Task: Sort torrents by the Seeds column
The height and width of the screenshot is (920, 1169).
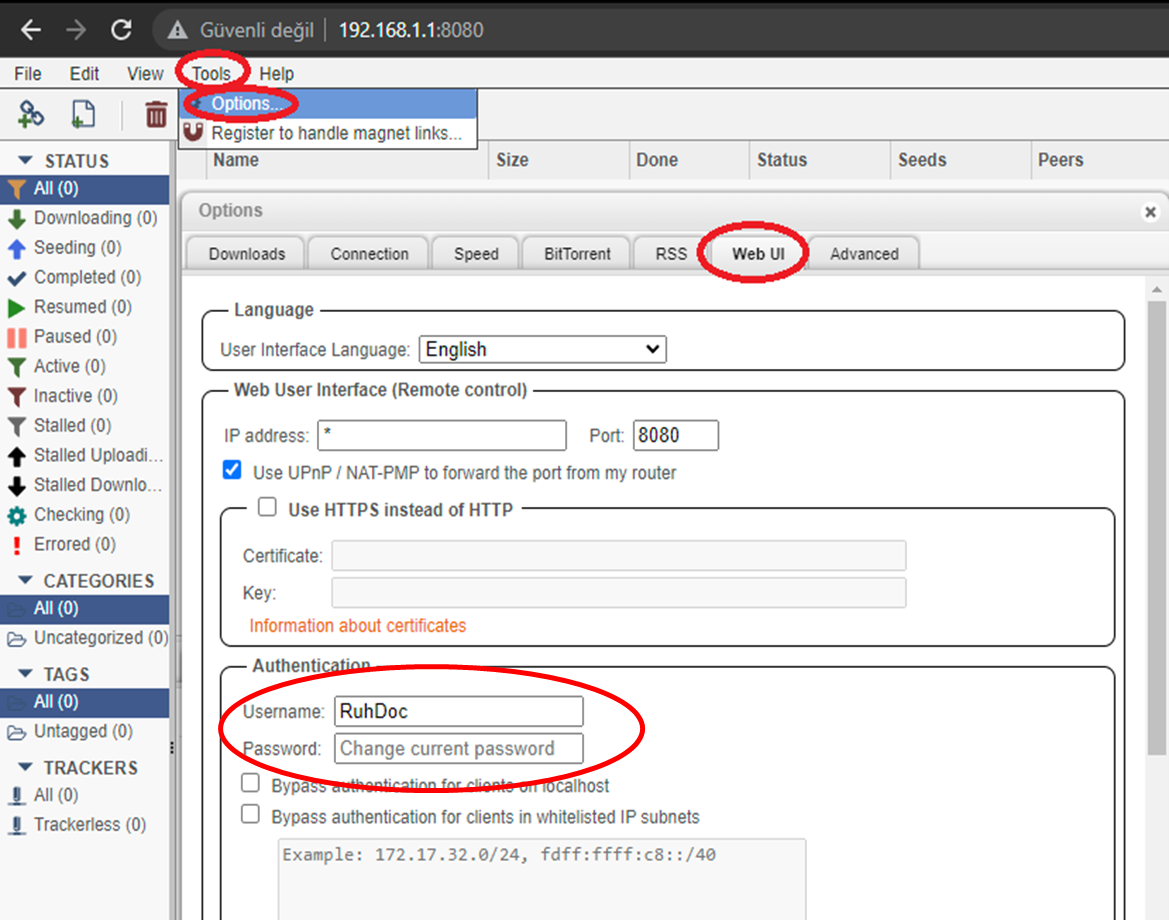Action: pyautogui.click(x=921, y=160)
